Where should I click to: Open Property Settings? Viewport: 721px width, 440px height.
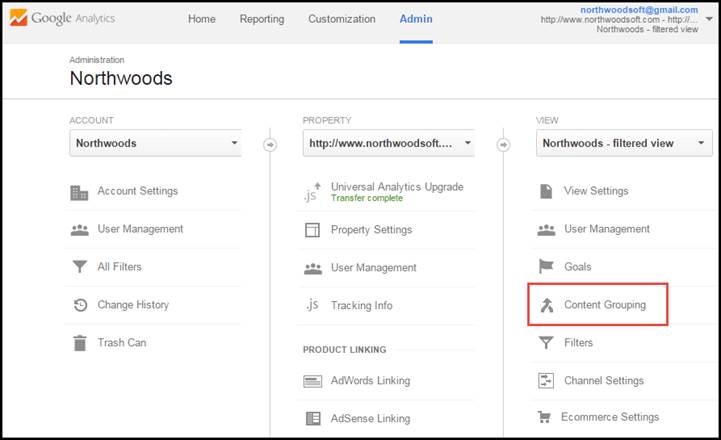372,229
